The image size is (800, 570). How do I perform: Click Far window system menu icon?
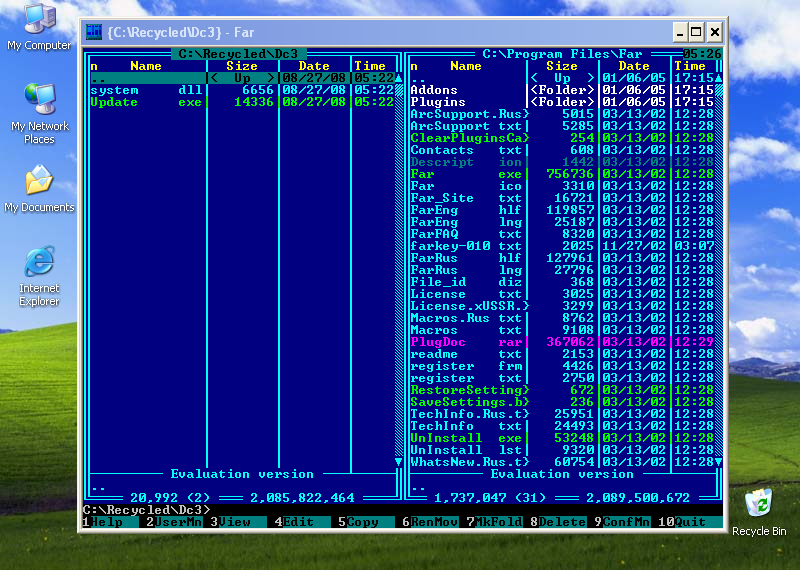point(93,32)
